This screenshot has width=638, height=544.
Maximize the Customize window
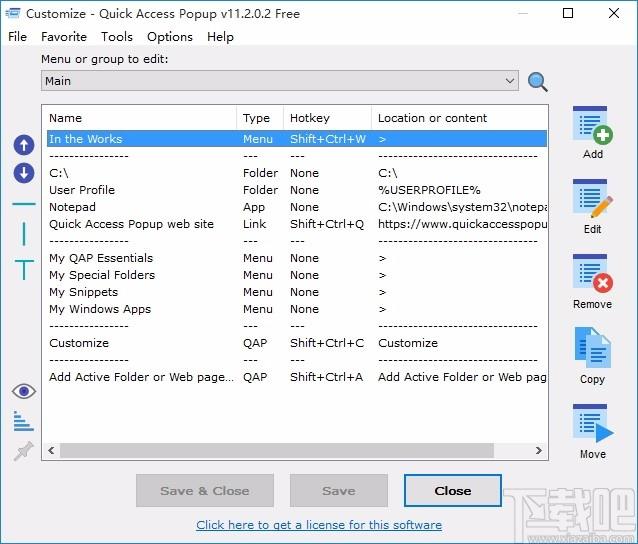[568, 13]
